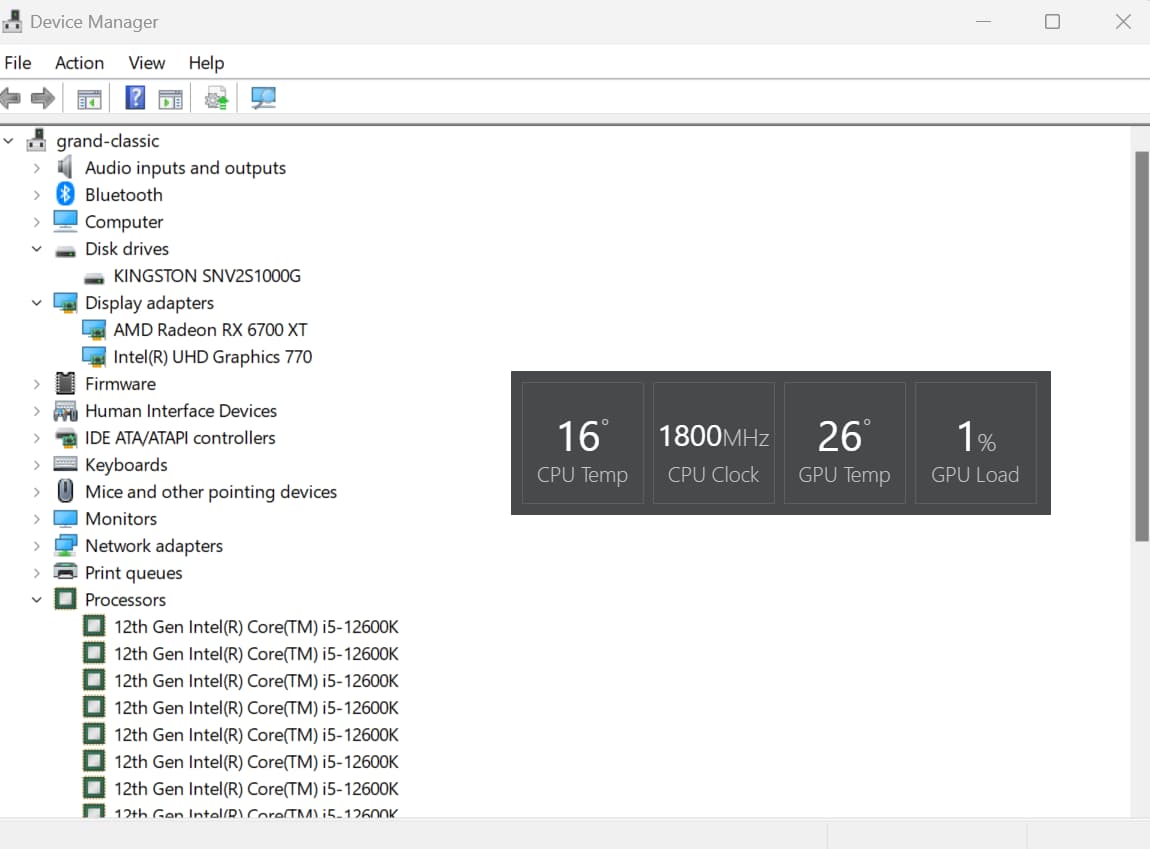Open the View menu

pos(147,63)
